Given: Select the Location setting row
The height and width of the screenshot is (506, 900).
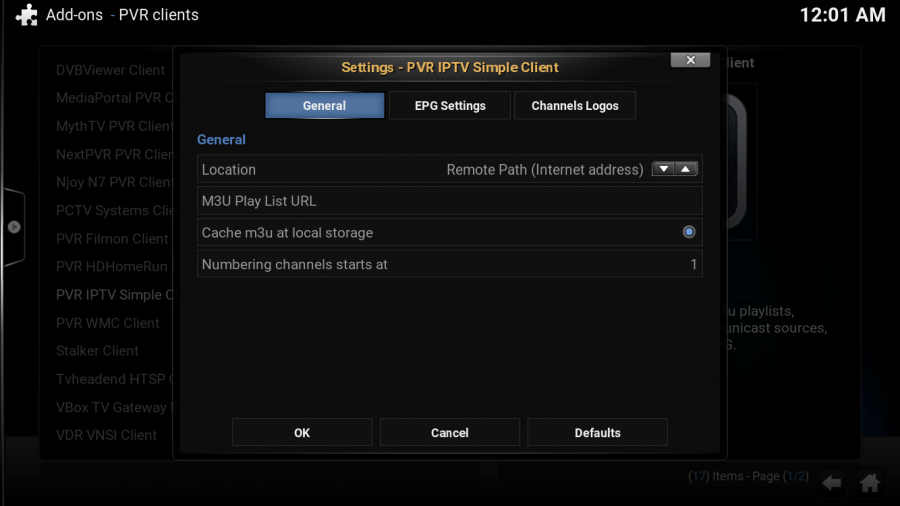Looking at the screenshot, I should (449, 169).
